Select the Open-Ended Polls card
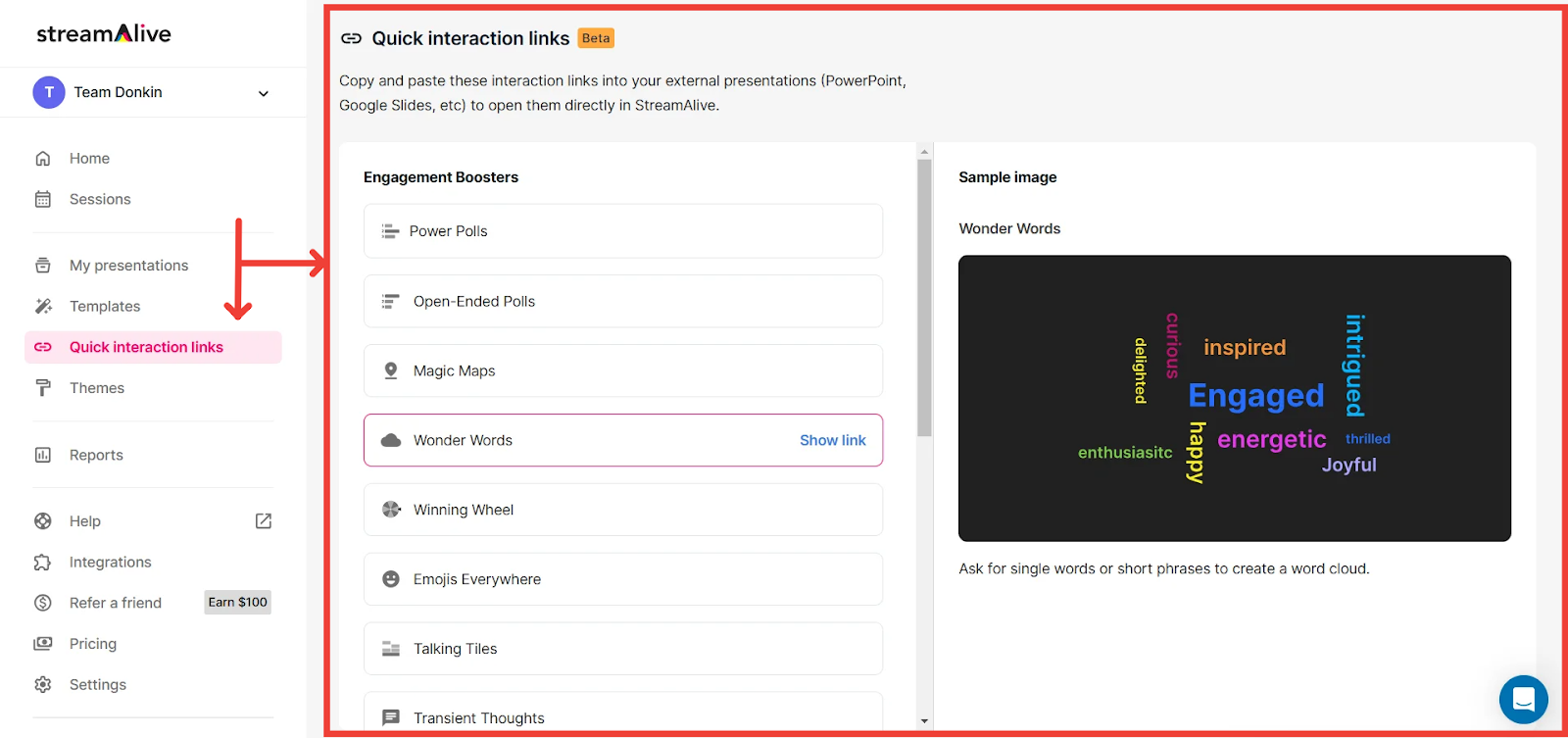Screen dimensions: 1568x738 pyautogui.click(x=623, y=301)
